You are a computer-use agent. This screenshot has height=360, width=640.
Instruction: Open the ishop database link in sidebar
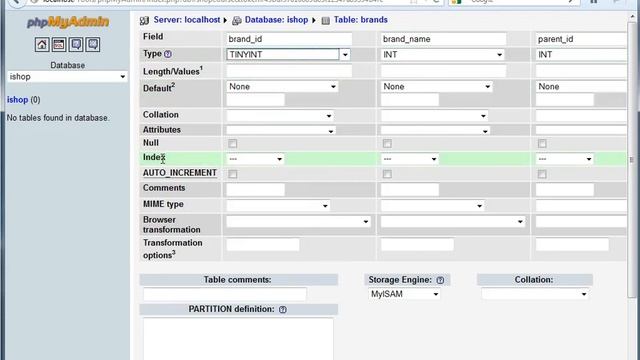18,100
